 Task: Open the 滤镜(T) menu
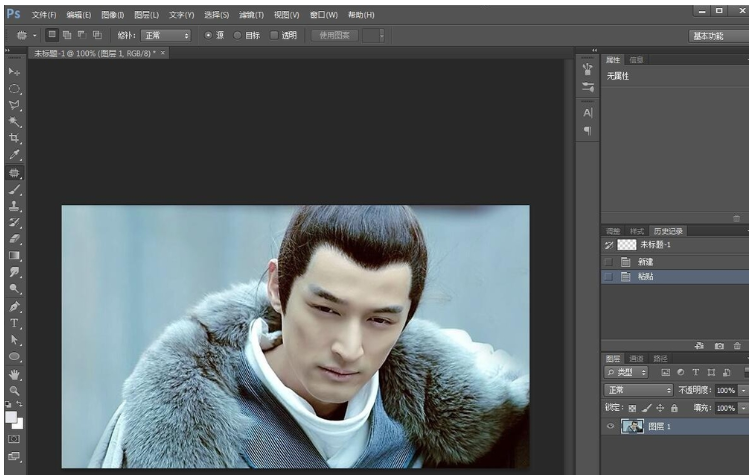pyautogui.click(x=251, y=15)
